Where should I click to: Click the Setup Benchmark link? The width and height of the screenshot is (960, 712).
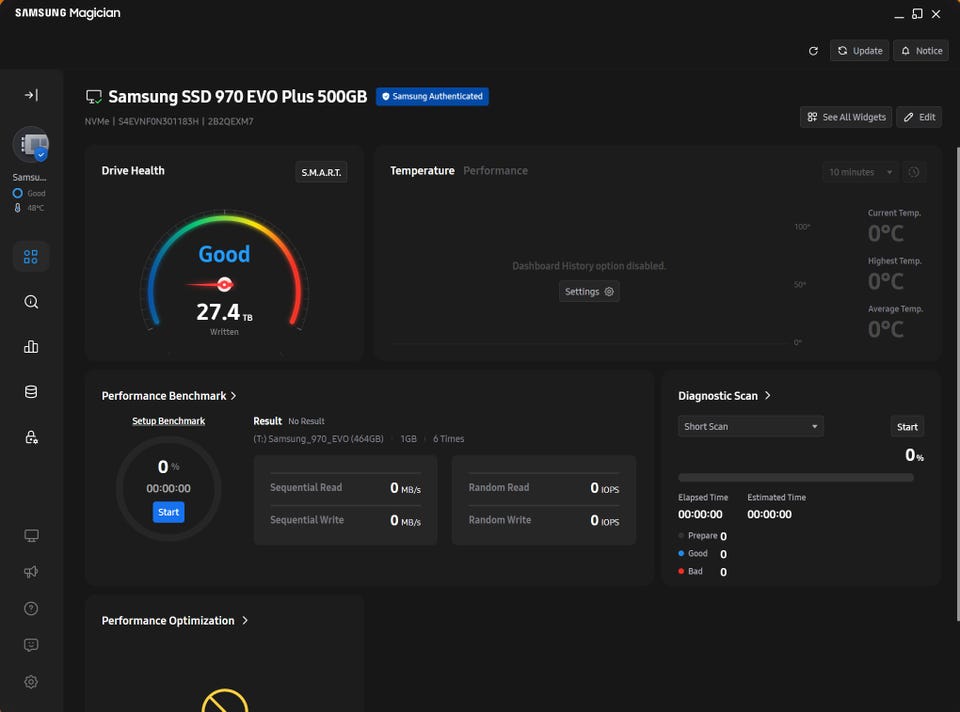click(168, 421)
